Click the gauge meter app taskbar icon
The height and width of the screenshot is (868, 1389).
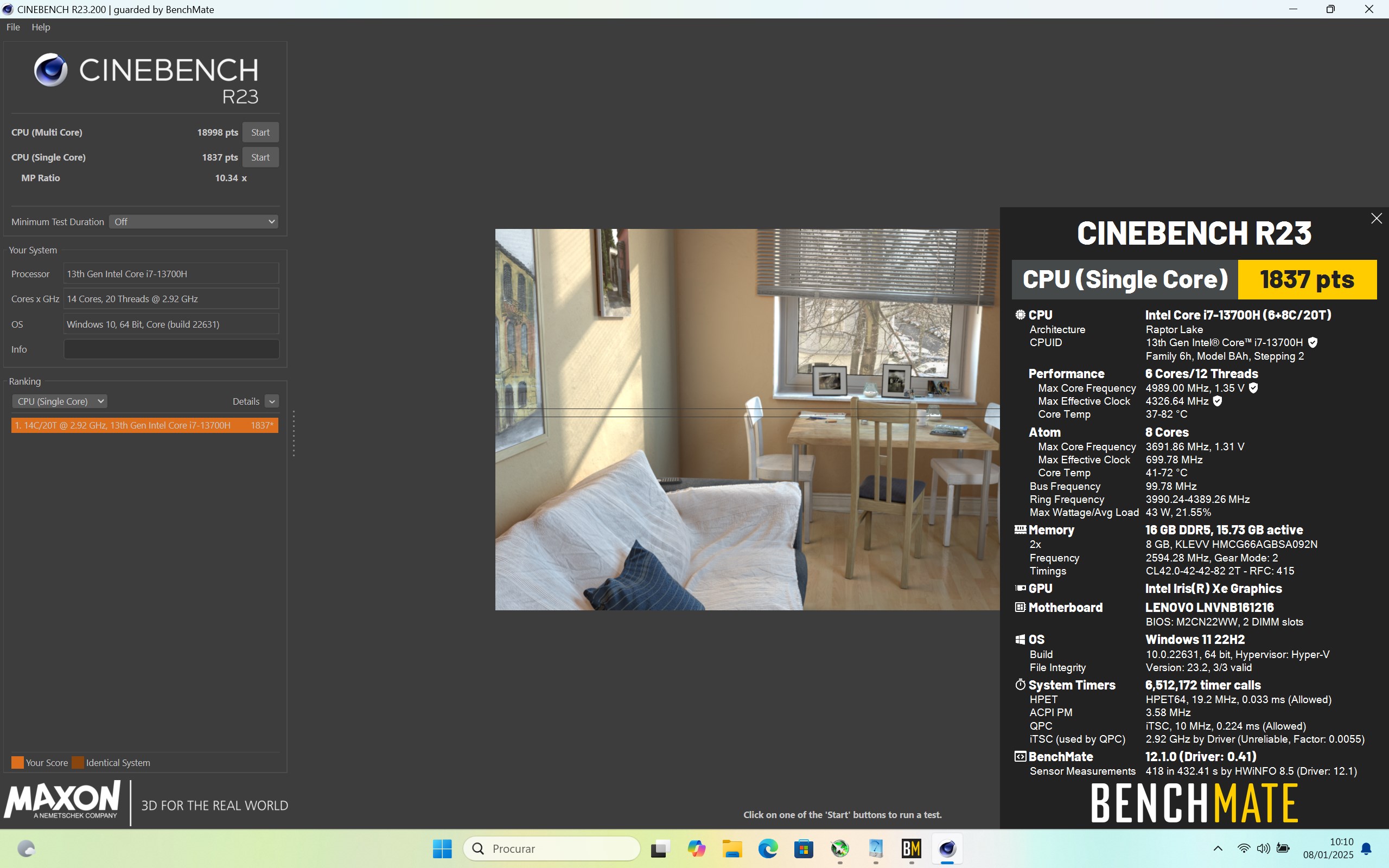click(x=875, y=848)
